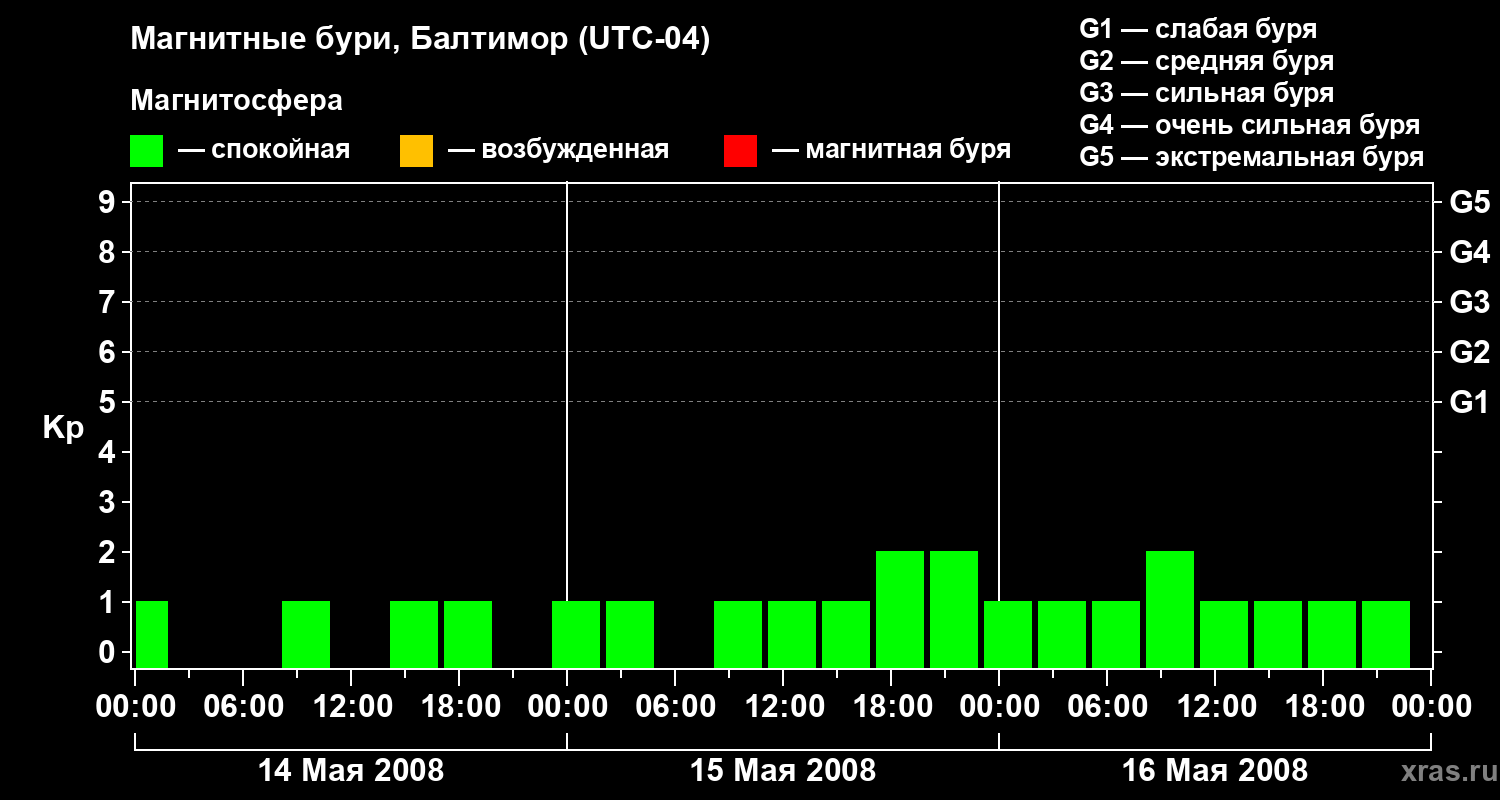This screenshot has height=800, width=1500.
Task: Click the 12:00 time label under 14 Мая
Action: pyautogui.click(x=351, y=707)
